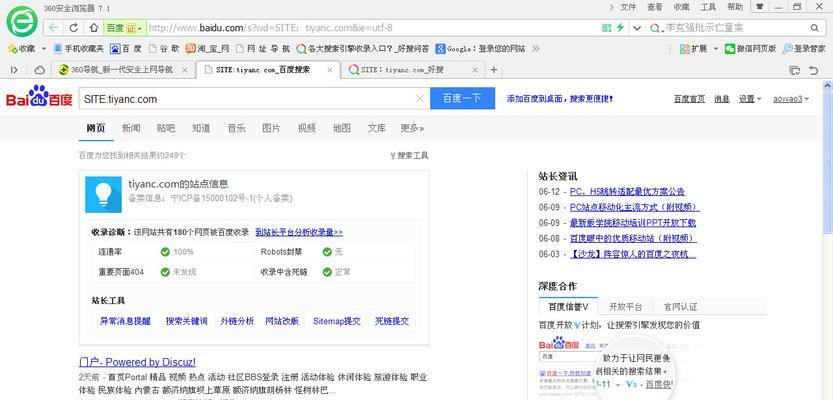Viewport: 833px width, 400px height.
Task: Click the Baidu logo
Action: (39, 96)
